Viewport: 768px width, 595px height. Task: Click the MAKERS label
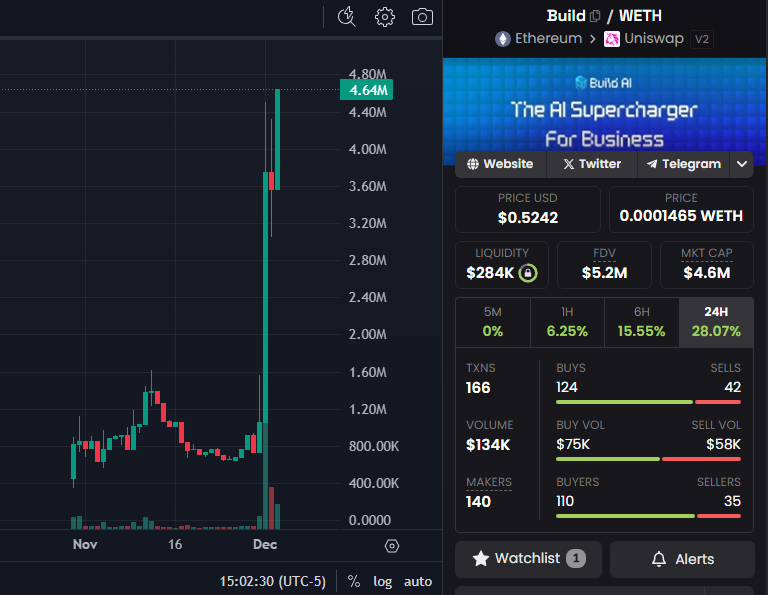489,482
